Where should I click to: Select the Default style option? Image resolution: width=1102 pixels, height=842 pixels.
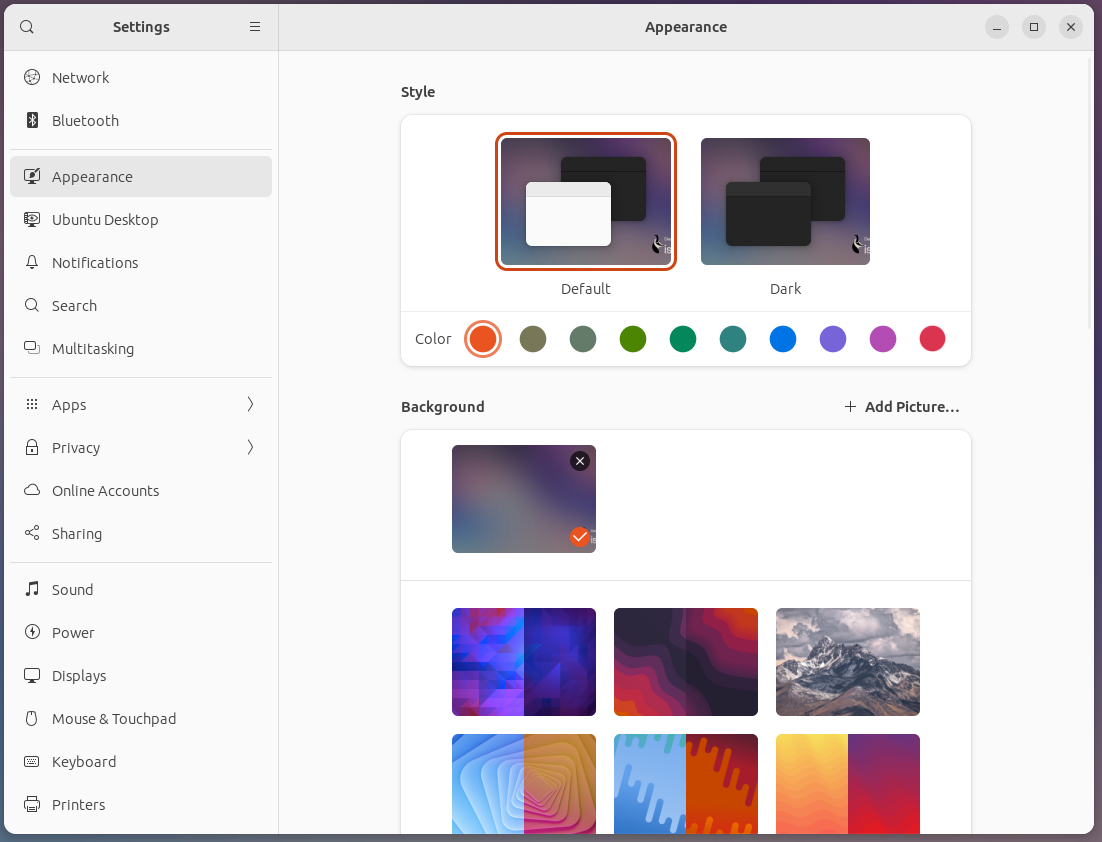[586, 202]
